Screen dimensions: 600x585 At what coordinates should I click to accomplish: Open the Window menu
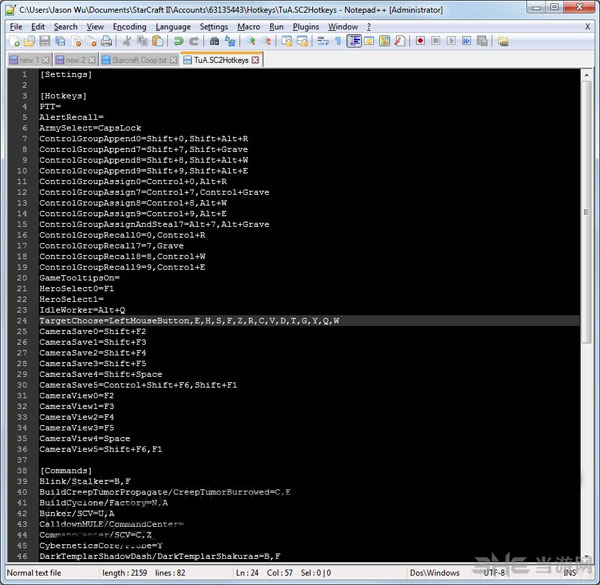click(343, 27)
